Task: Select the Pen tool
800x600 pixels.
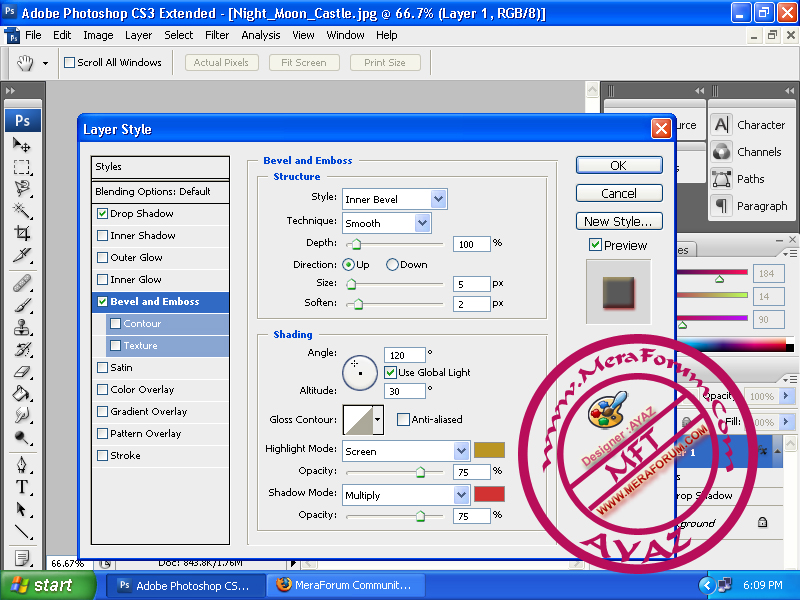Action: click(x=21, y=465)
